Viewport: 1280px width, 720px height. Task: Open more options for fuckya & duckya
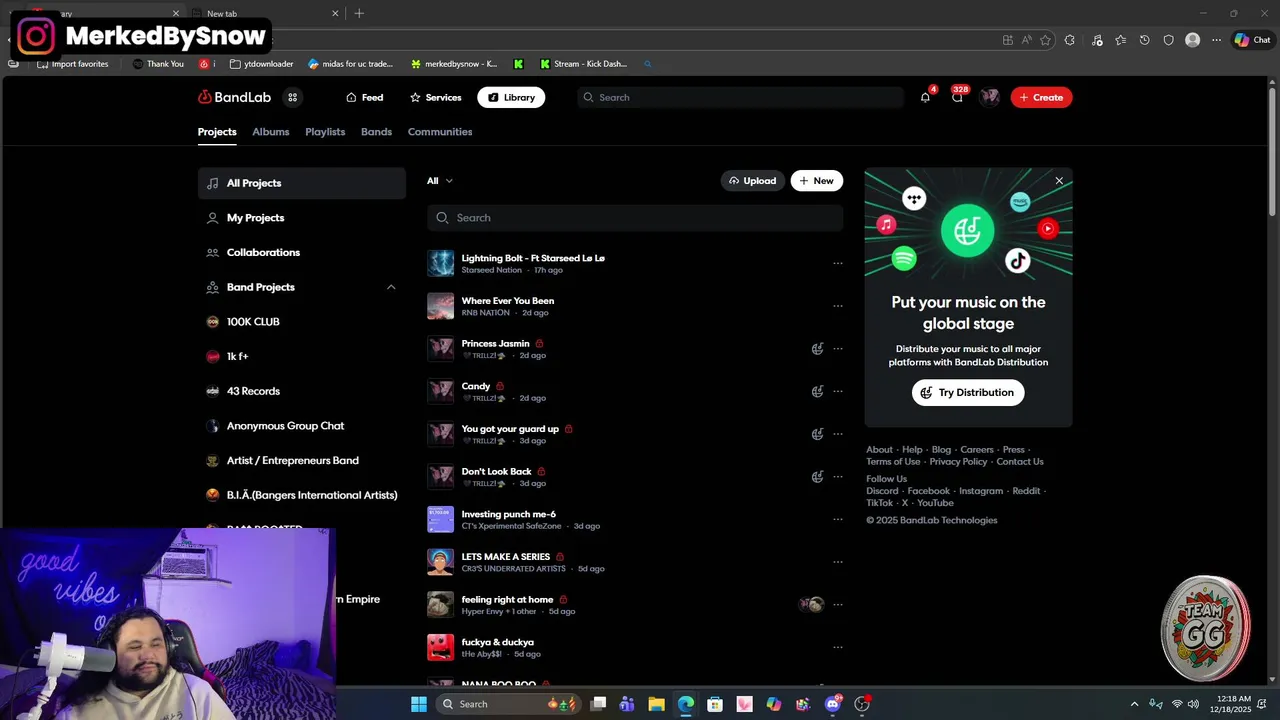(x=838, y=647)
